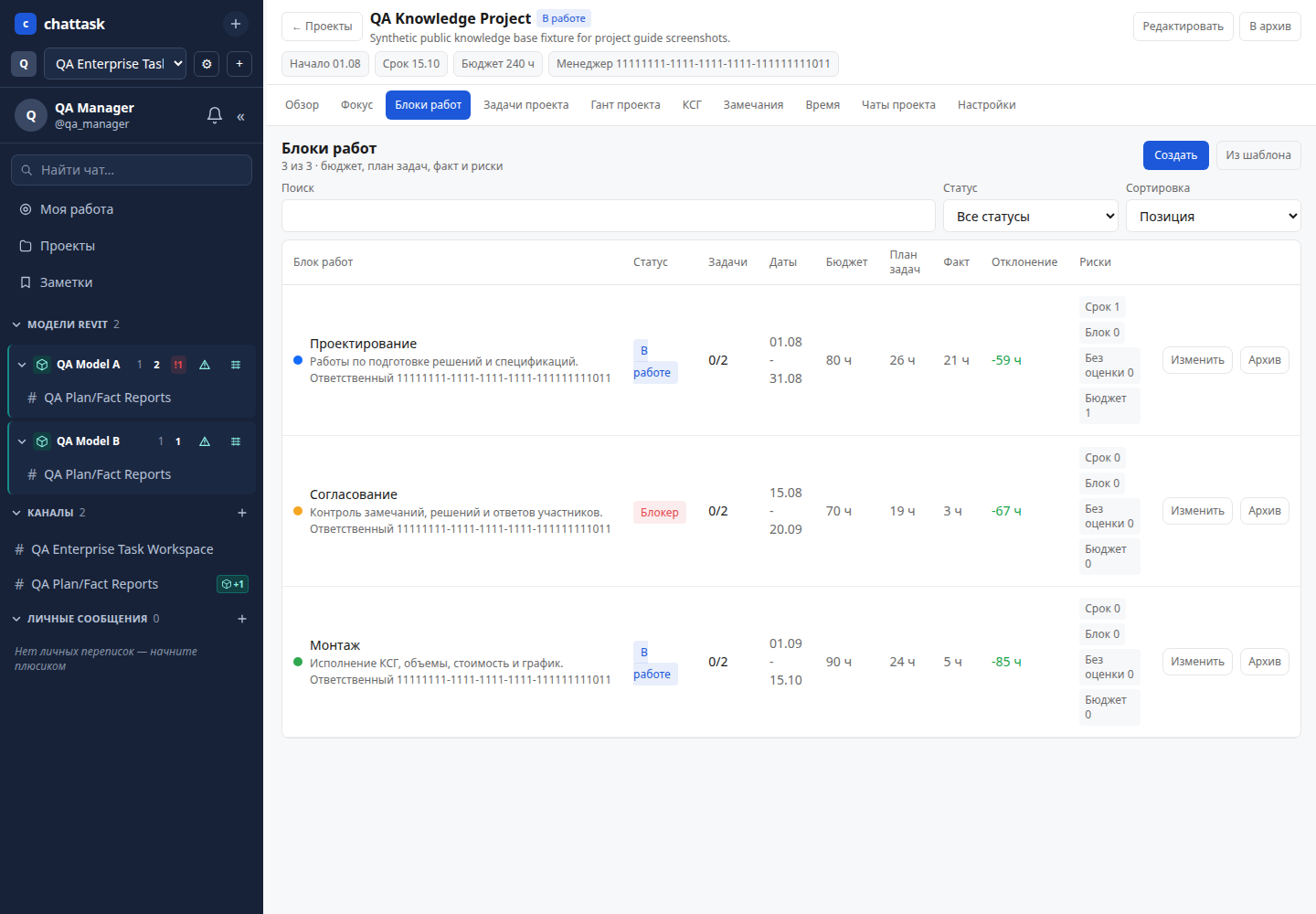Open QA Enterprise Task Workspace channel
This screenshot has height=914, width=1316.
(x=132, y=549)
